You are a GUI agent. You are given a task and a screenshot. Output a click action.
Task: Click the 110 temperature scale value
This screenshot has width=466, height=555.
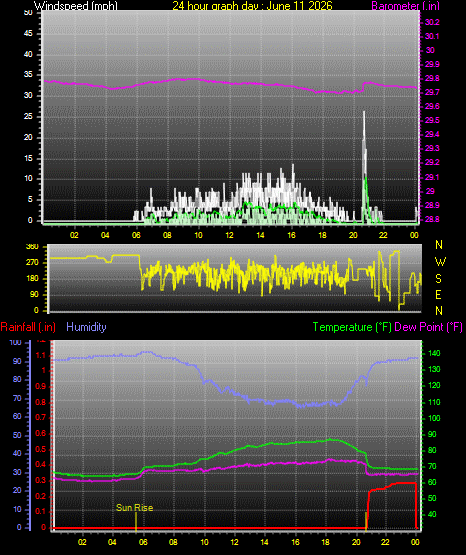tap(434, 402)
